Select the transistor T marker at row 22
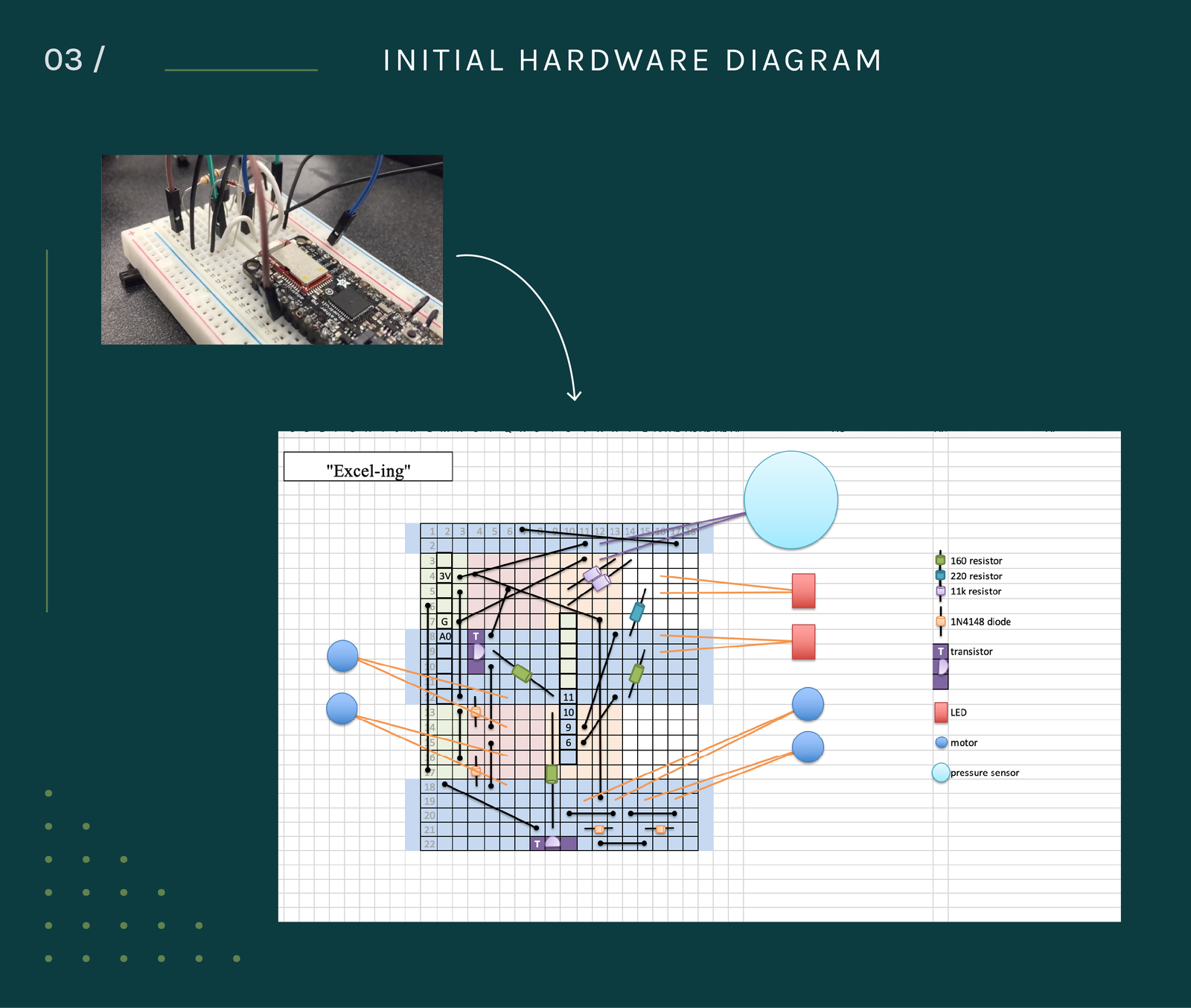 tap(537, 843)
